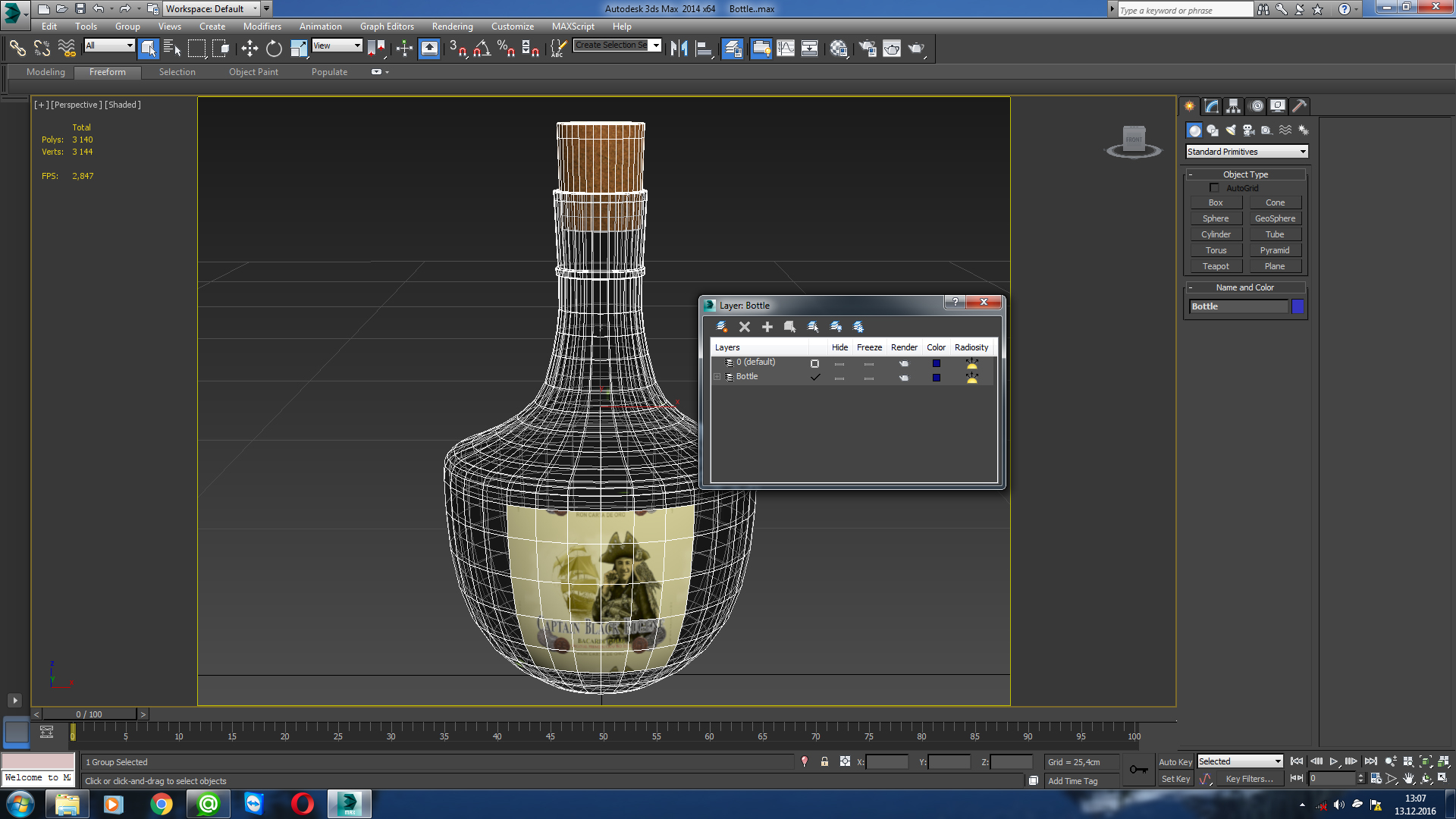1456x819 pixels.
Task: Expand the Bottle layer tree node
Action: [x=717, y=377]
